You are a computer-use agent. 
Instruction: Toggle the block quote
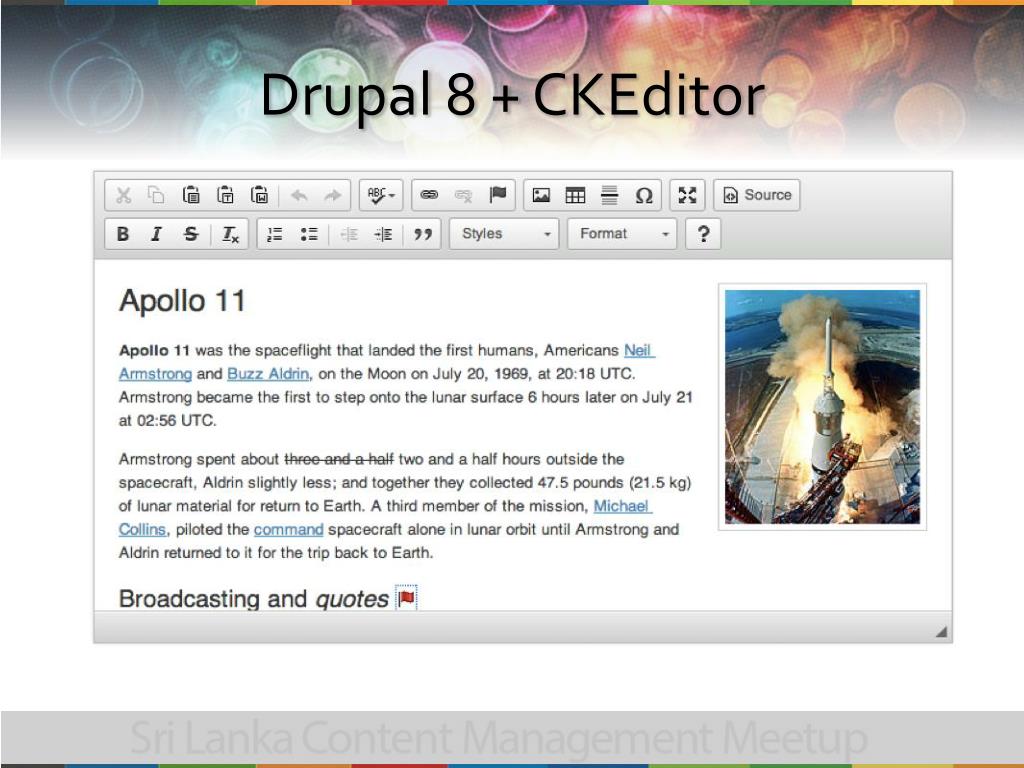pos(423,234)
